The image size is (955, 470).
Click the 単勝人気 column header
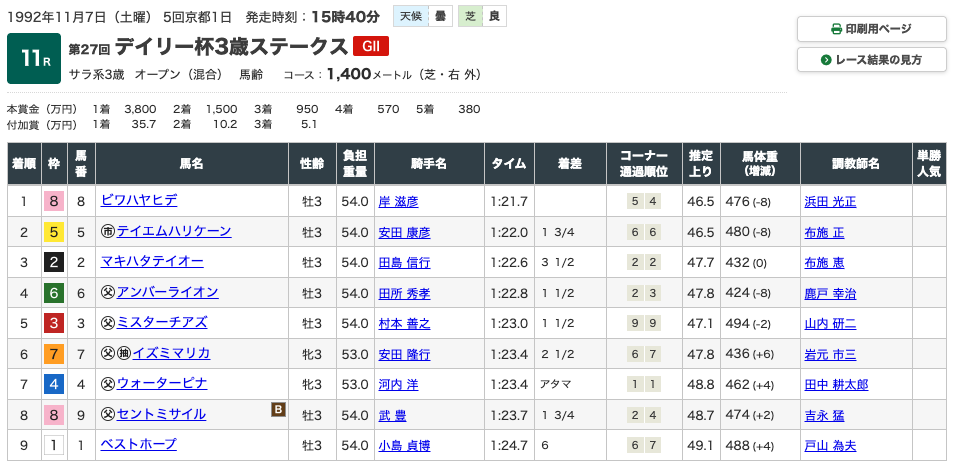(x=928, y=164)
